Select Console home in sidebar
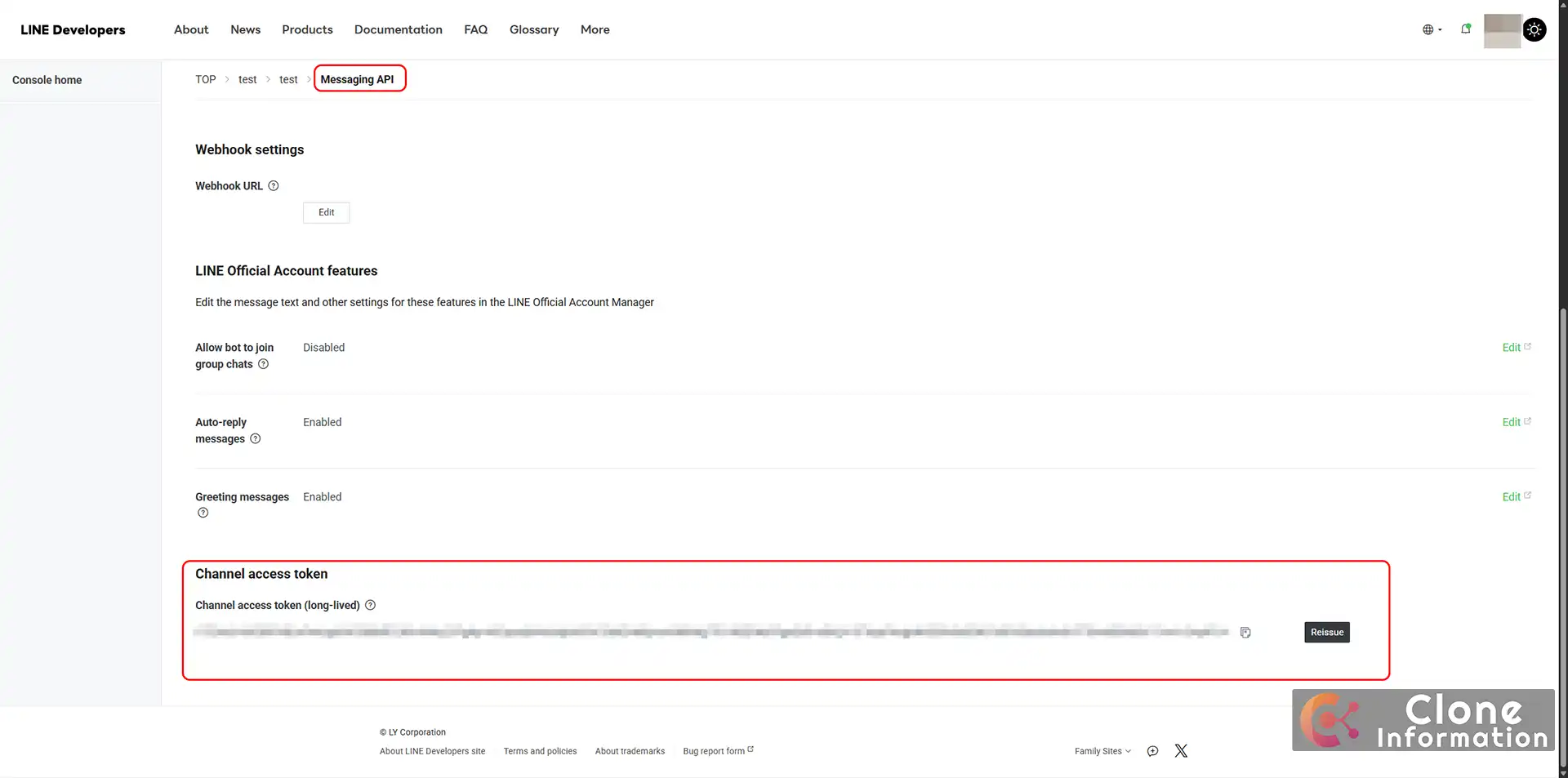The width and height of the screenshot is (1568, 778). [47, 80]
